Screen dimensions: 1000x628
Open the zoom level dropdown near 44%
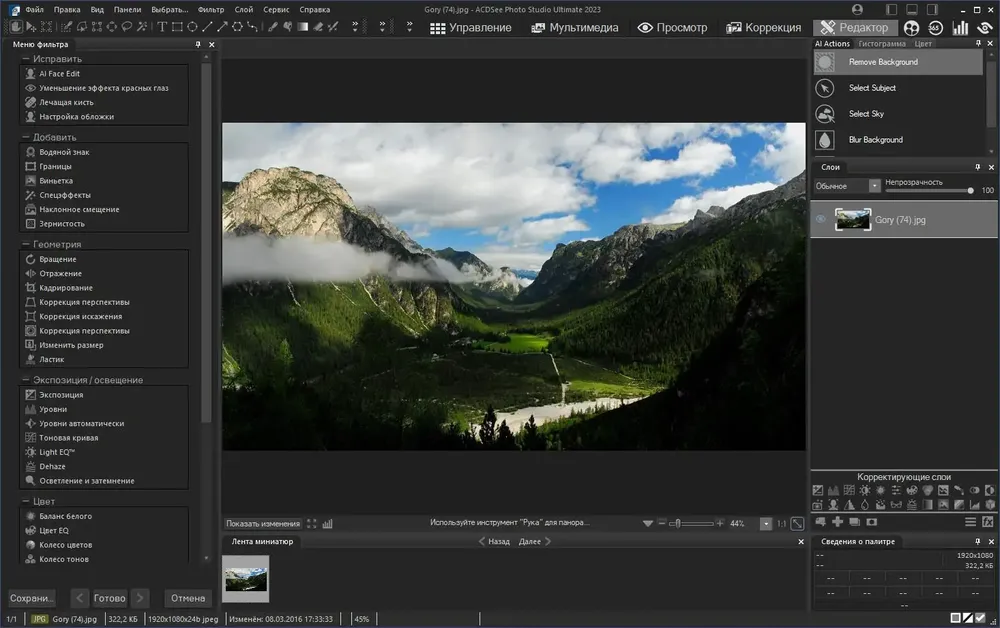pyautogui.click(x=766, y=523)
